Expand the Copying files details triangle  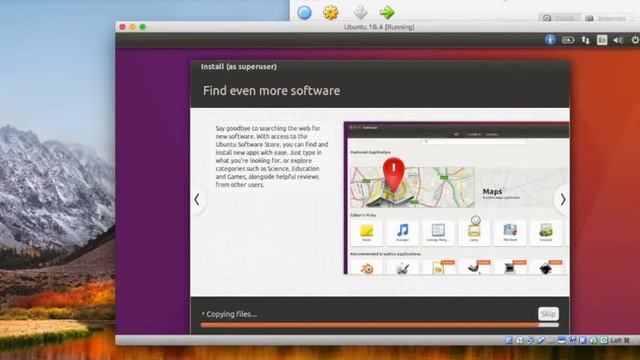click(x=203, y=314)
